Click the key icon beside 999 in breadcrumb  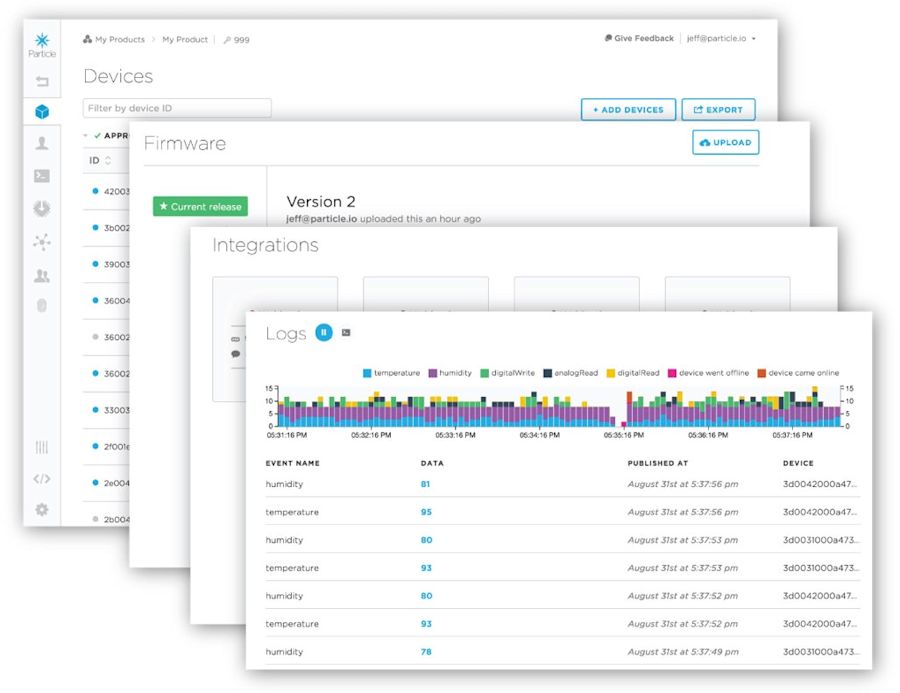[227, 40]
